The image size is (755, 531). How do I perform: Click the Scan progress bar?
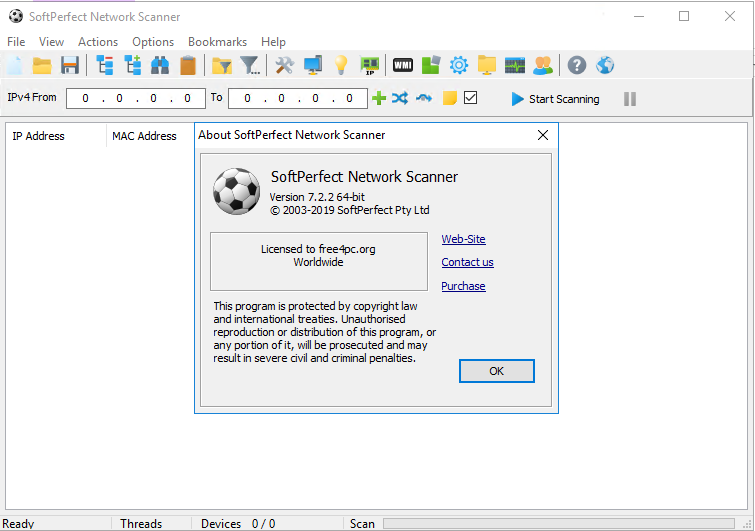pos(559,523)
